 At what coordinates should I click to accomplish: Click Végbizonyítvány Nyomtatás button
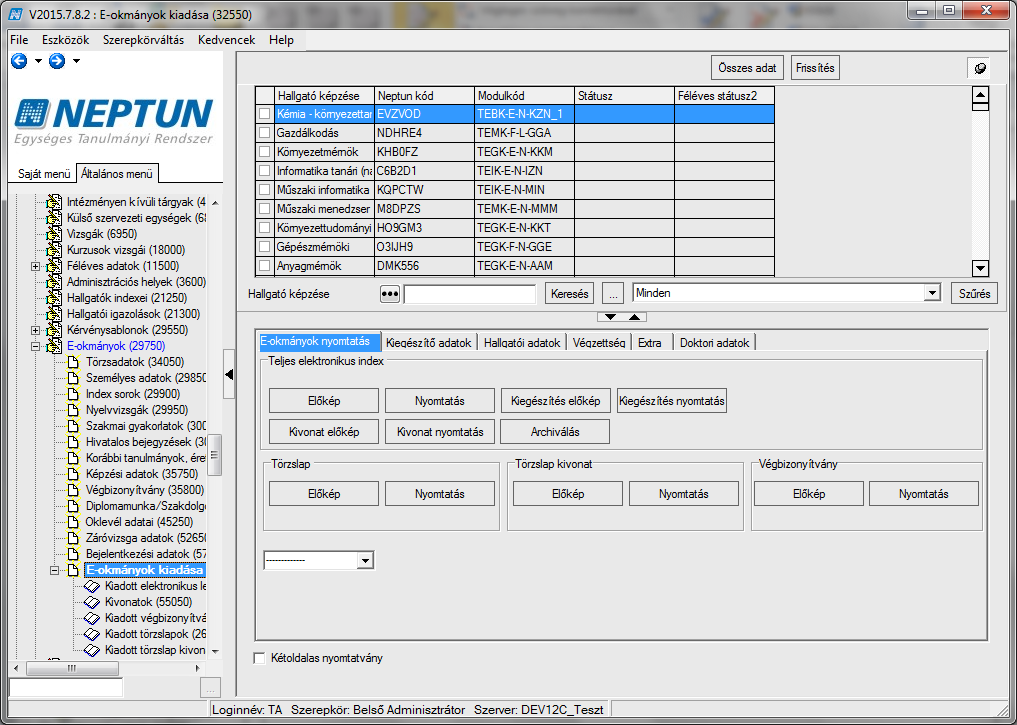point(924,494)
